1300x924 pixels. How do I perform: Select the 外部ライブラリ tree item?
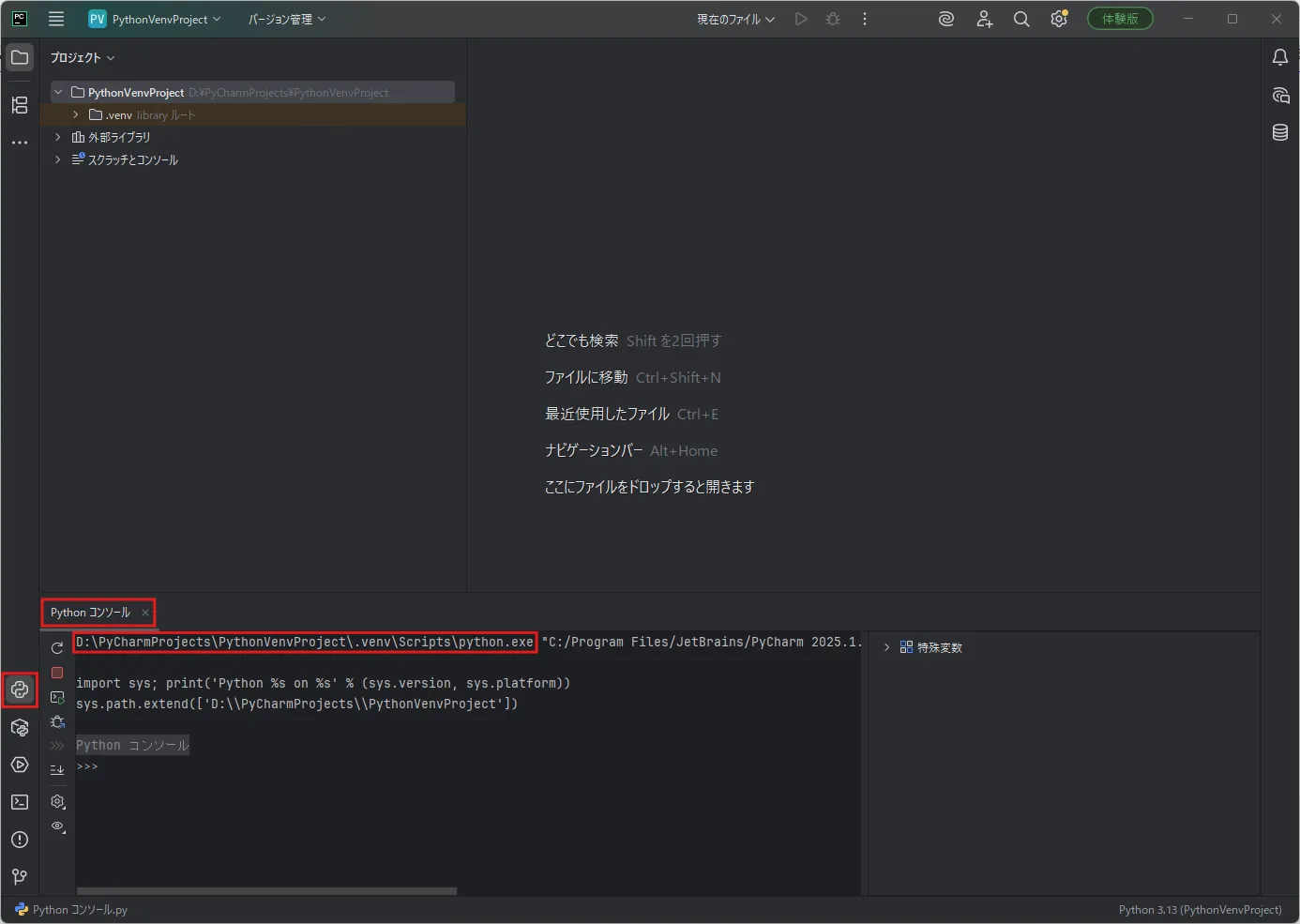pos(111,137)
